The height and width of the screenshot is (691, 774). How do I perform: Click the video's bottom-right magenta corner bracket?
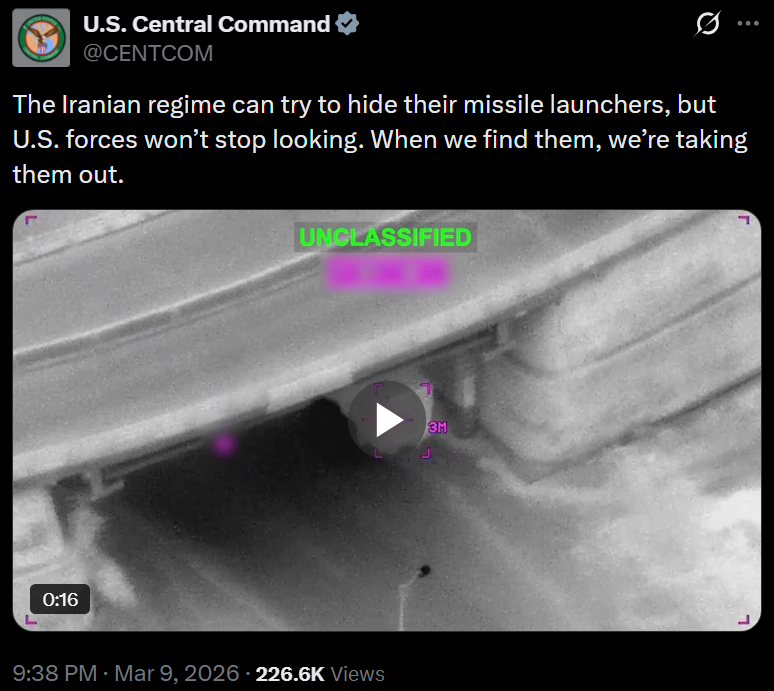pyautogui.click(x=744, y=619)
